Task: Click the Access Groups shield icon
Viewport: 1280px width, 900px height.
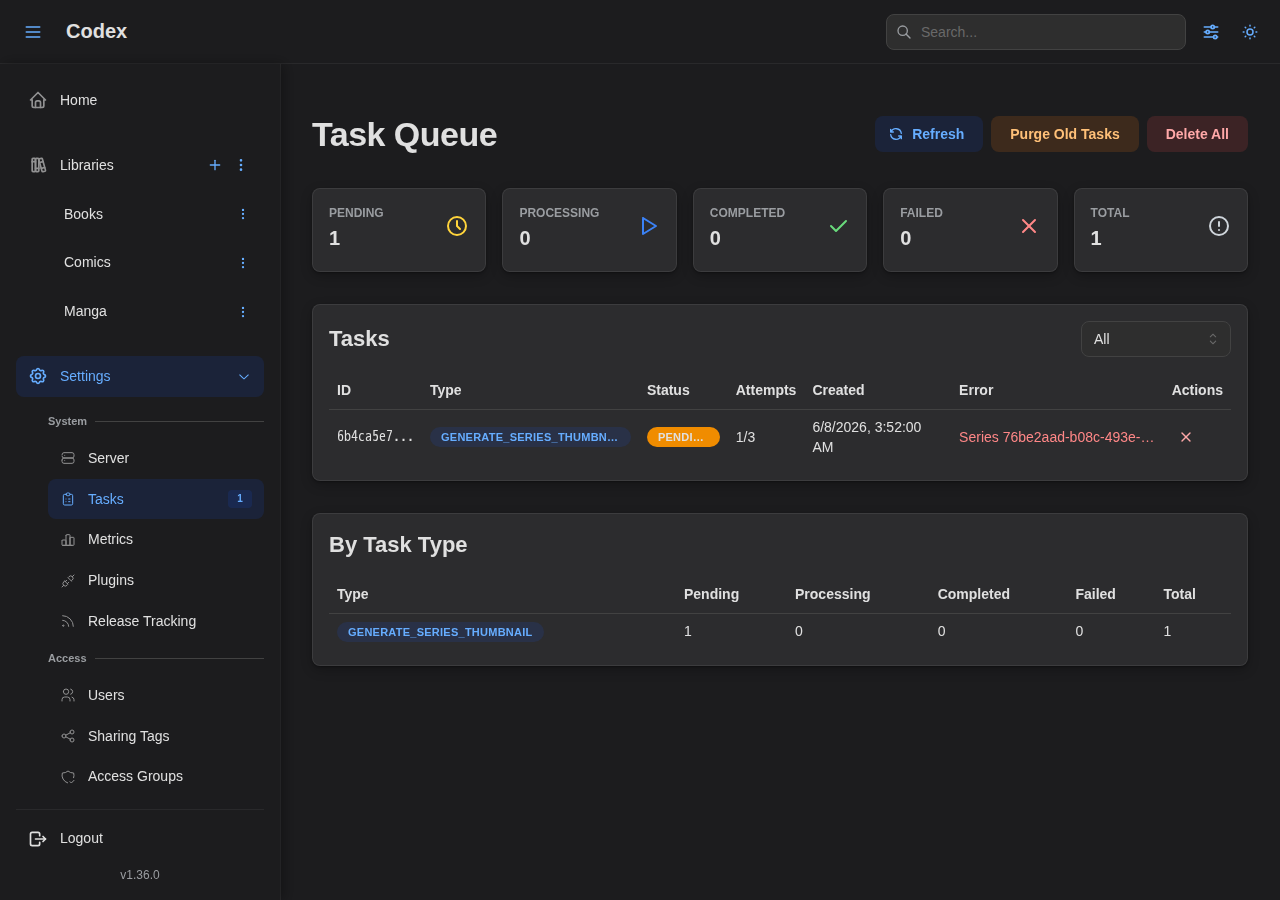Action: pos(68,777)
